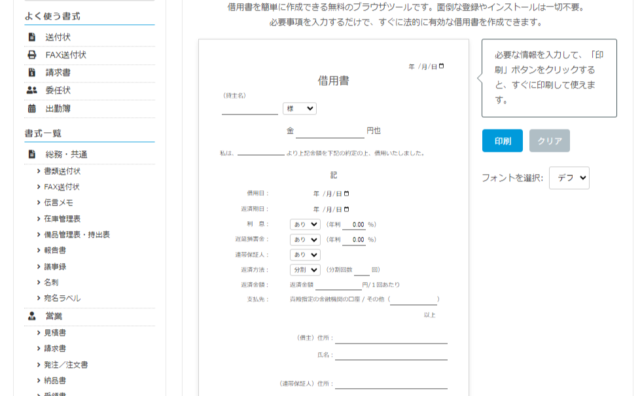The image size is (640, 396).
Task: Open 請求書 under 営業 list
Action: 55,348
